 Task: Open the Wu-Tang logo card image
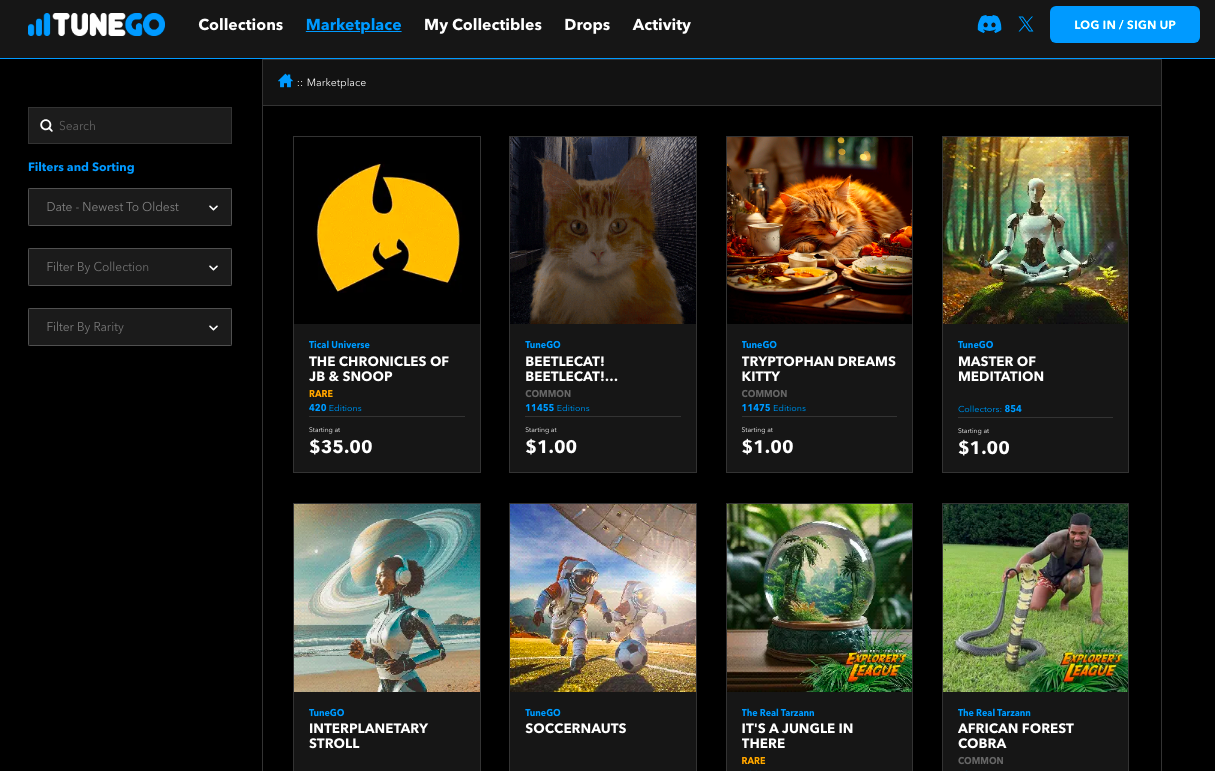pos(387,230)
